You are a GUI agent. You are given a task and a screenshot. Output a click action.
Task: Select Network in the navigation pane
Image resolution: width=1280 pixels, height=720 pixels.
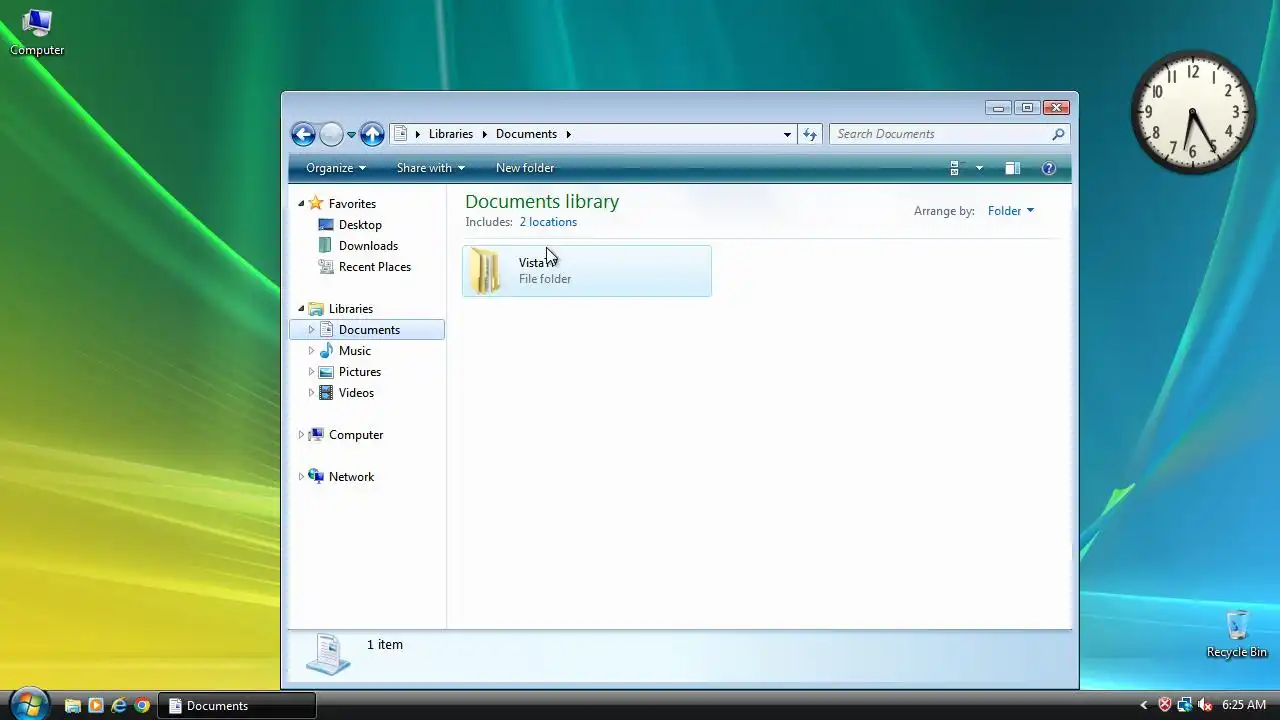click(x=351, y=477)
